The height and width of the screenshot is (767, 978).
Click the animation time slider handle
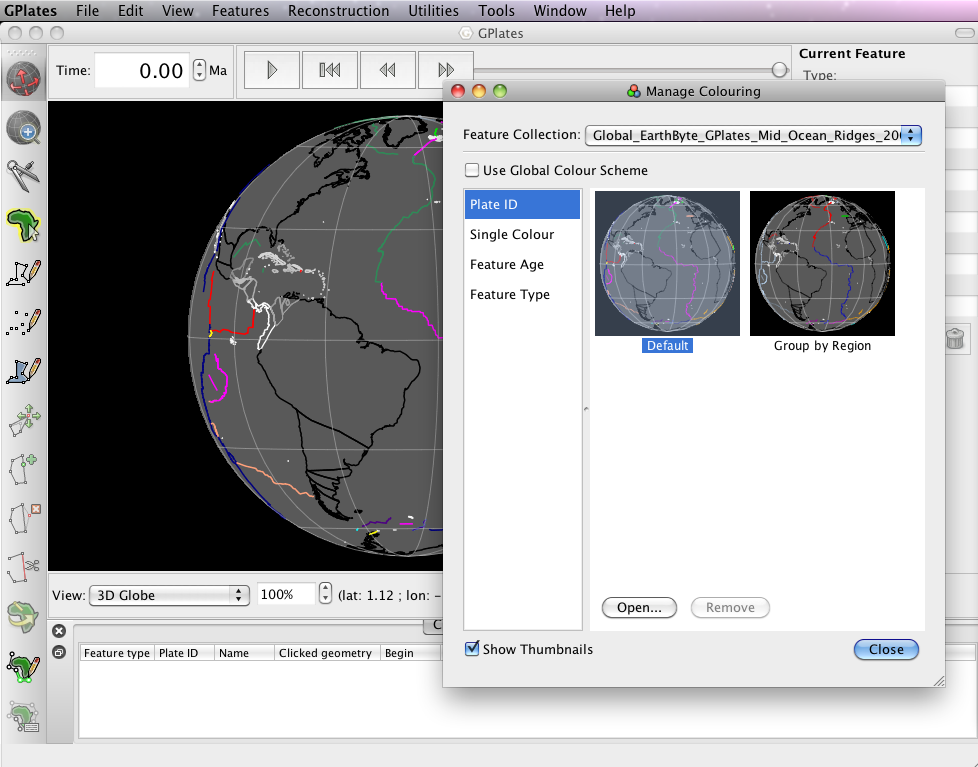tap(779, 69)
